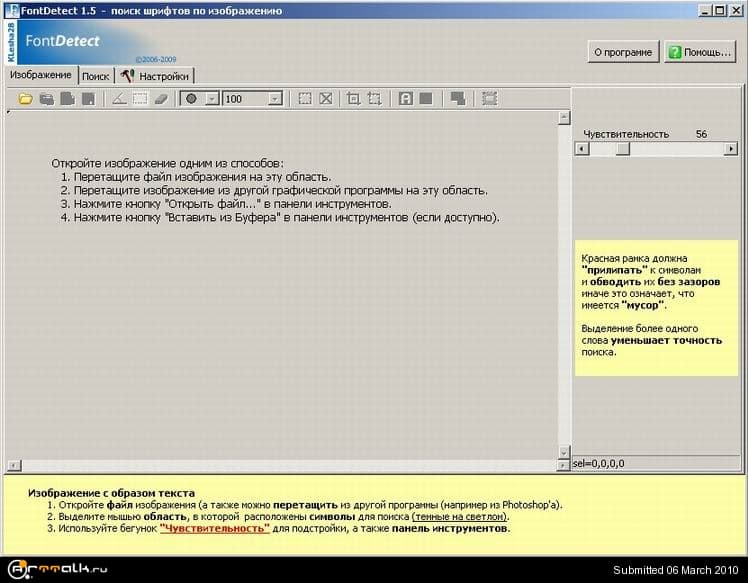Click the paste from clipboard icon
748x583 pixels.
(46, 99)
